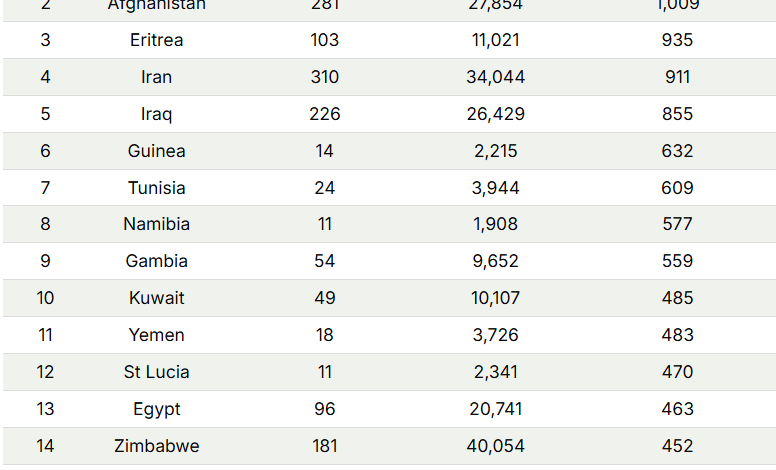Select the value 226 in Iraq row
This screenshot has width=776, height=470.
(x=325, y=114)
